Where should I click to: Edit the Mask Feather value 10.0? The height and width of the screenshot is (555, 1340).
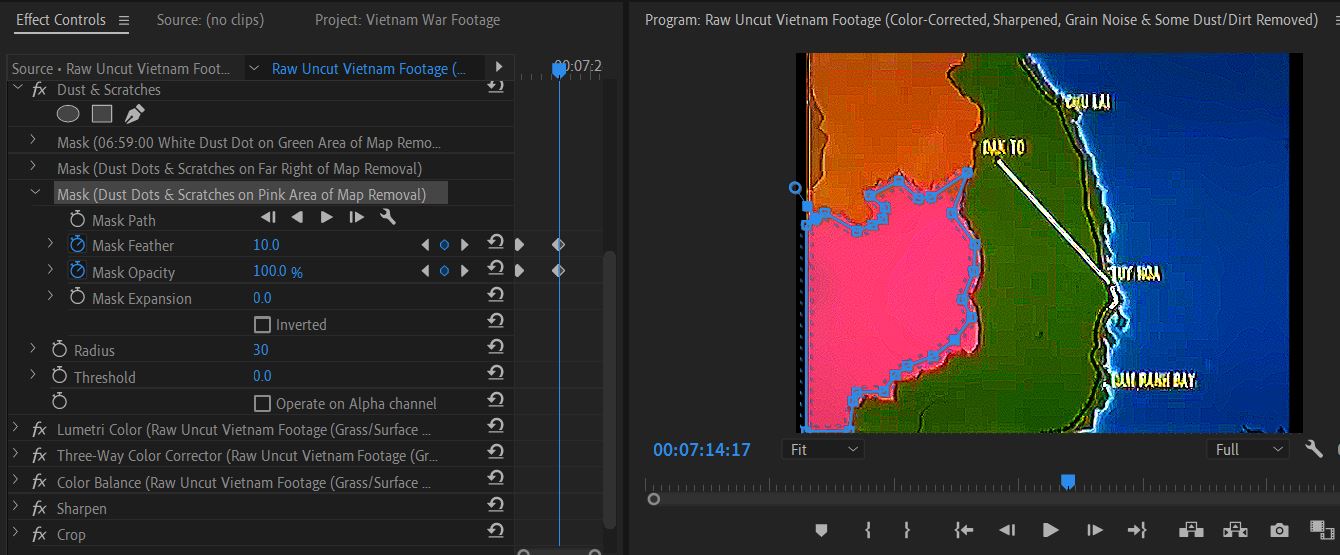tap(266, 245)
